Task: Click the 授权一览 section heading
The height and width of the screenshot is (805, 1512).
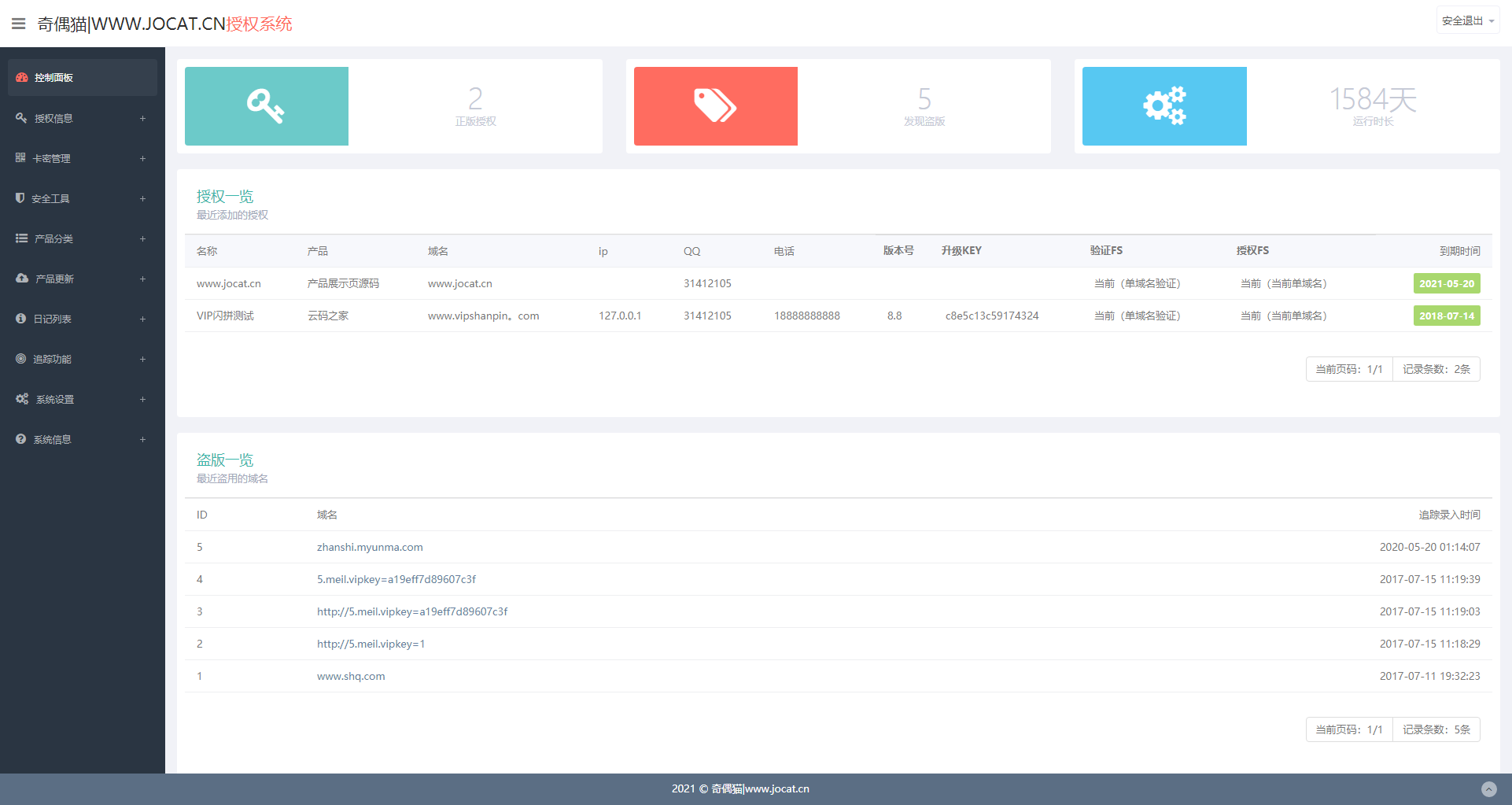Action: click(x=225, y=196)
